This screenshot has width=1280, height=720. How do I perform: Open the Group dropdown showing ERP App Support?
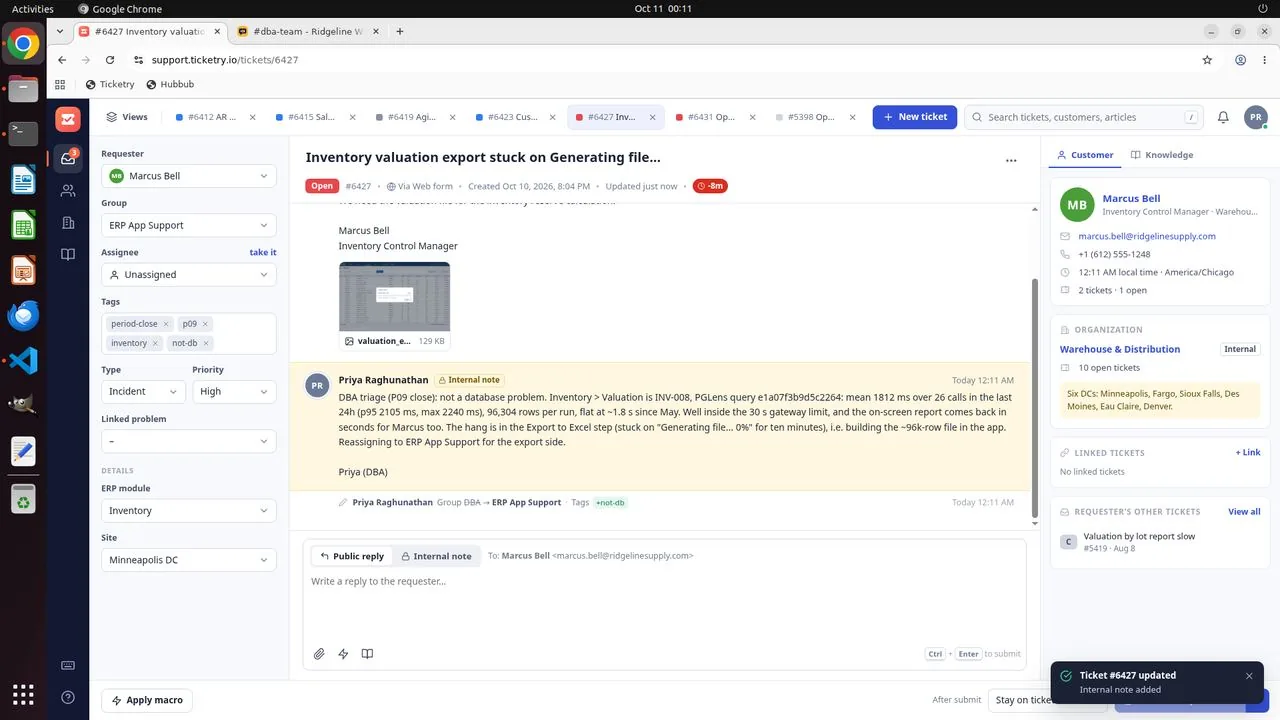[x=189, y=225]
